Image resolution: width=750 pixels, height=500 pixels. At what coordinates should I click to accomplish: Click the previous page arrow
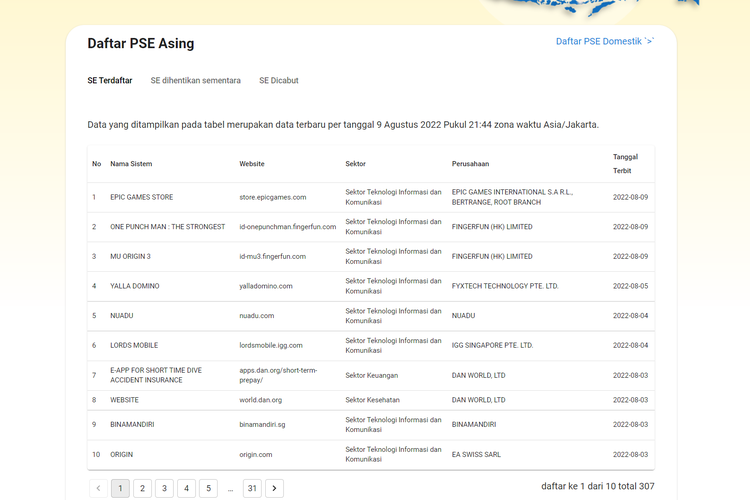click(x=99, y=488)
